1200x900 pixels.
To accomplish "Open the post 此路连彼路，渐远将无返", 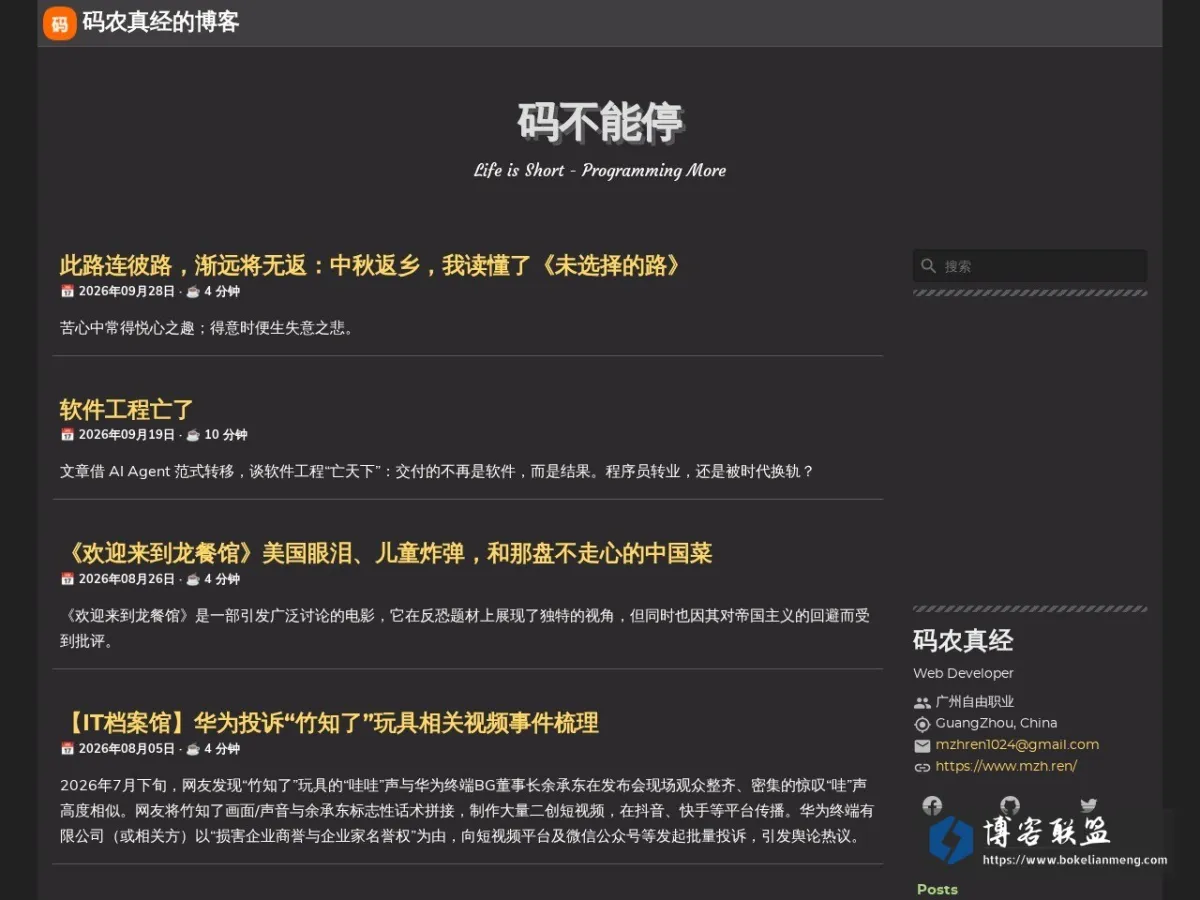I will coord(370,266).
